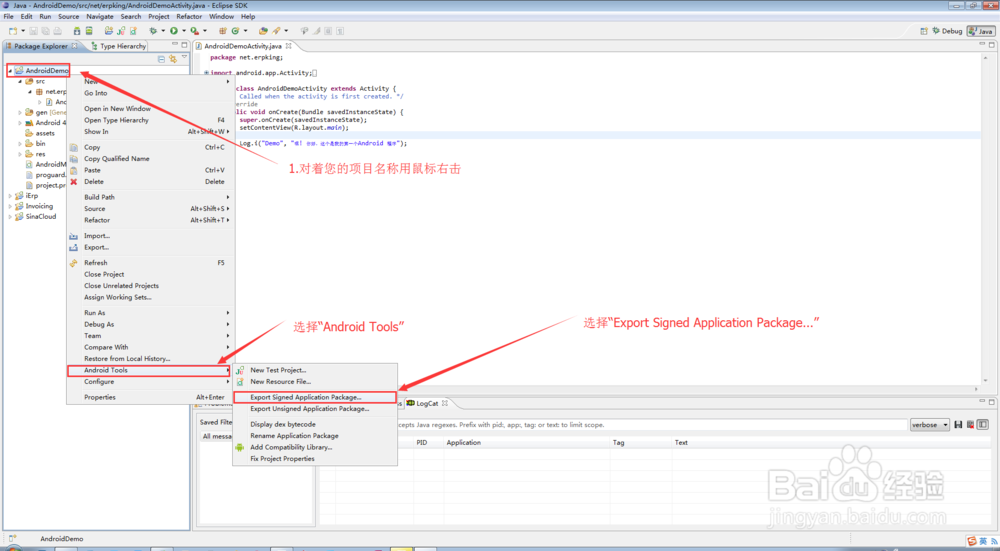Open the Window menu
This screenshot has width=1000, height=551.
pyautogui.click(x=221, y=17)
